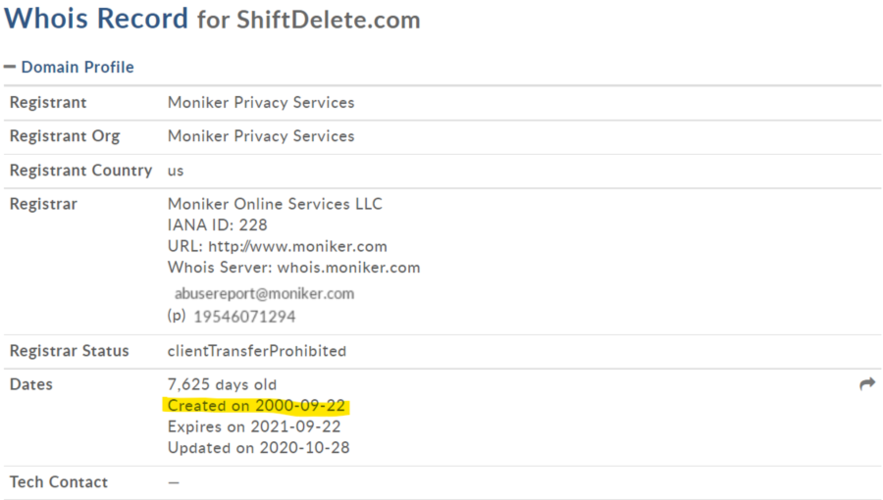This screenshot has width=883, height=500.
Task: Click the Whois Record page title
Action: (96, 19)
